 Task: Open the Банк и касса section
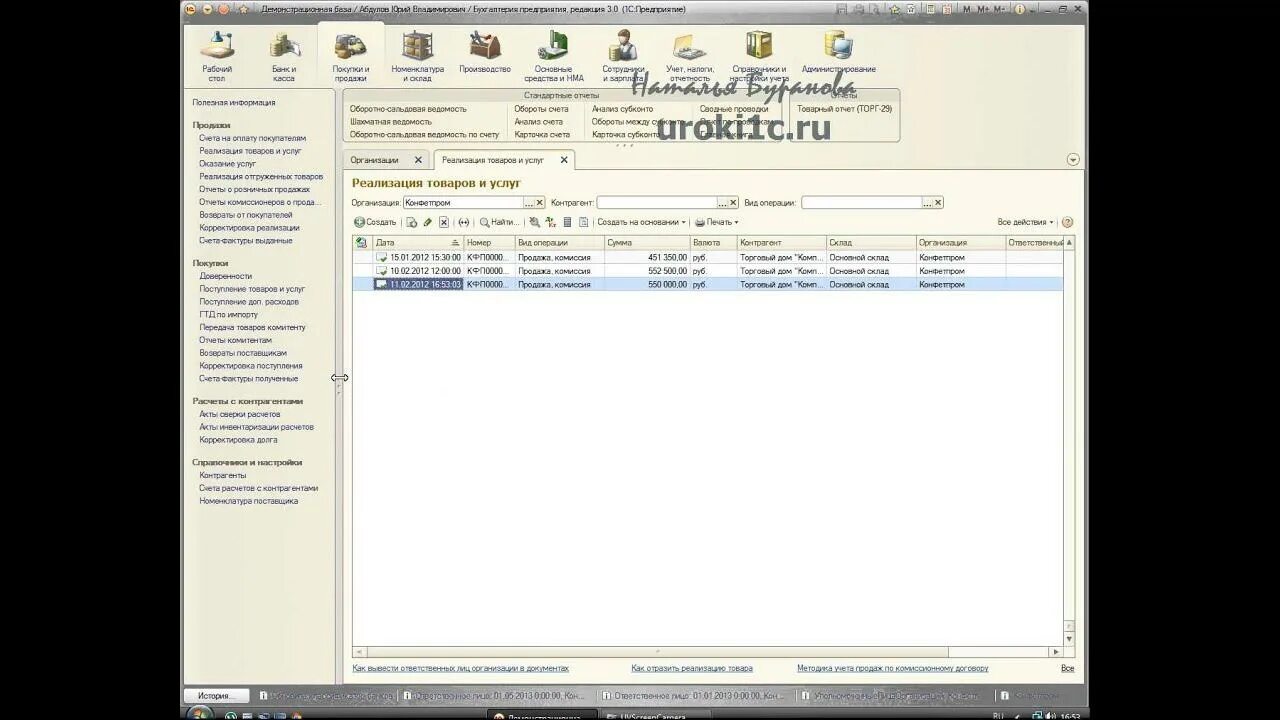click(284, 57)
